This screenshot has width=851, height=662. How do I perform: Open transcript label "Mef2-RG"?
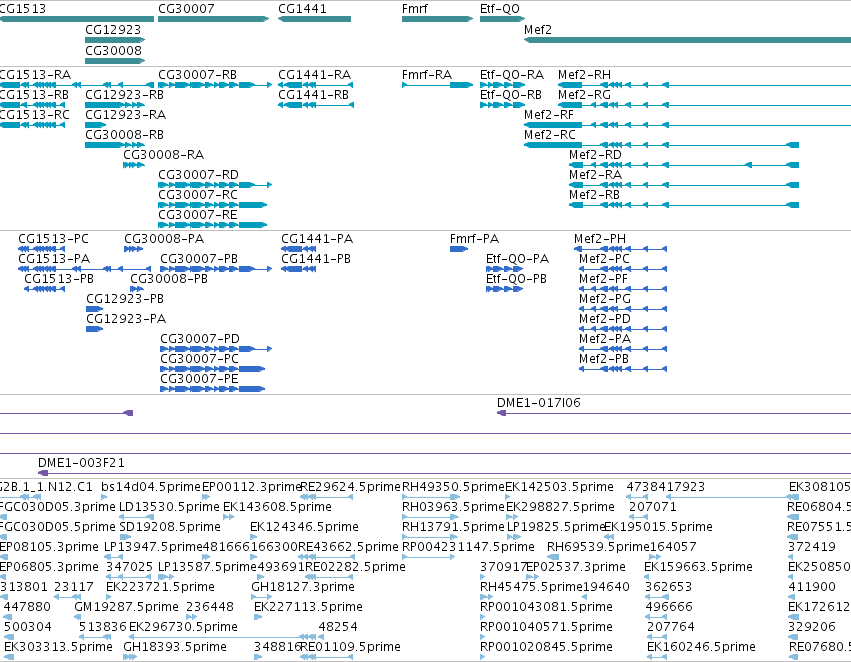[584, 95]
